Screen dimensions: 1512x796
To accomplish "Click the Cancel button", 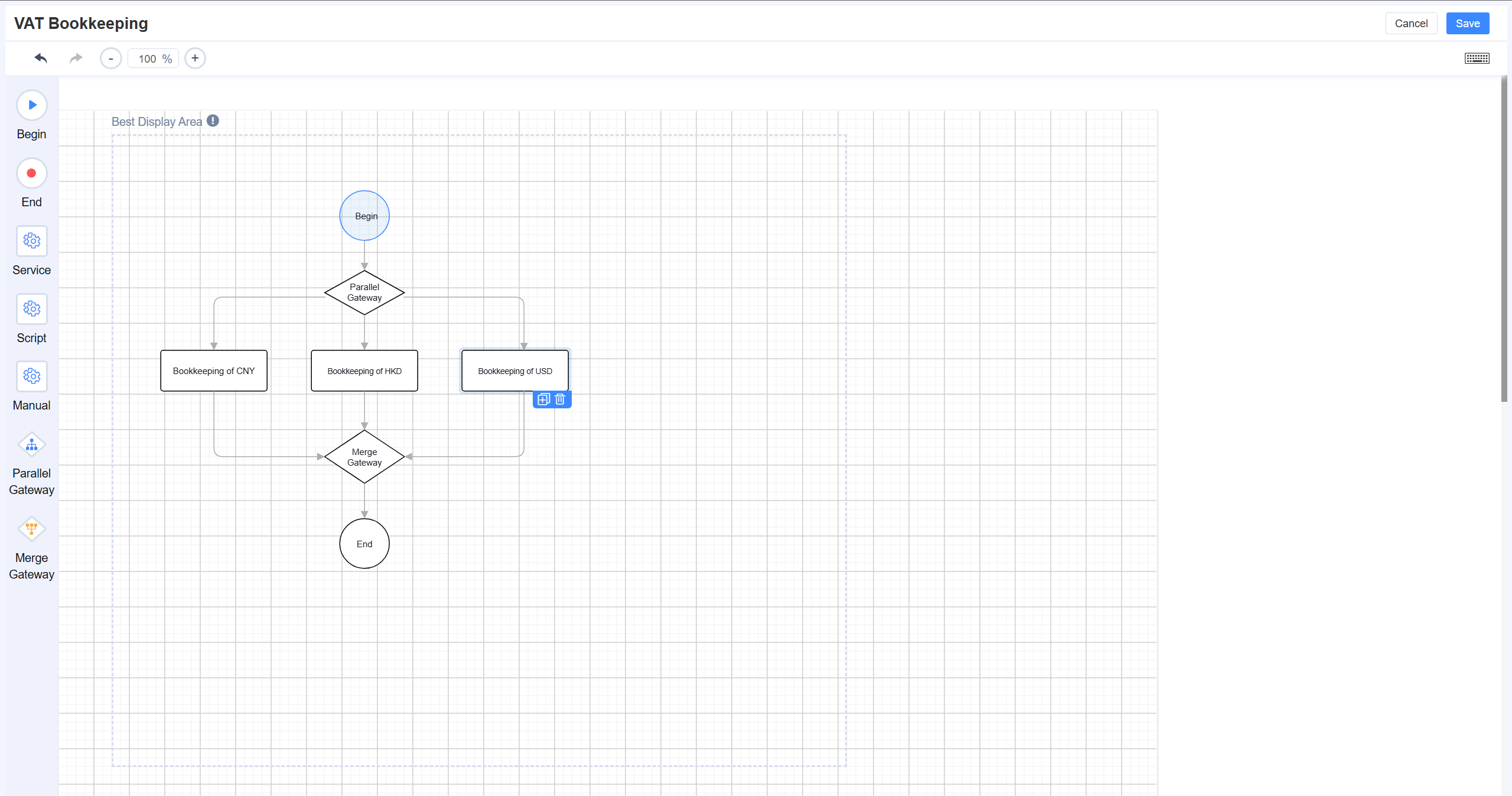I will pos(1411,24).
